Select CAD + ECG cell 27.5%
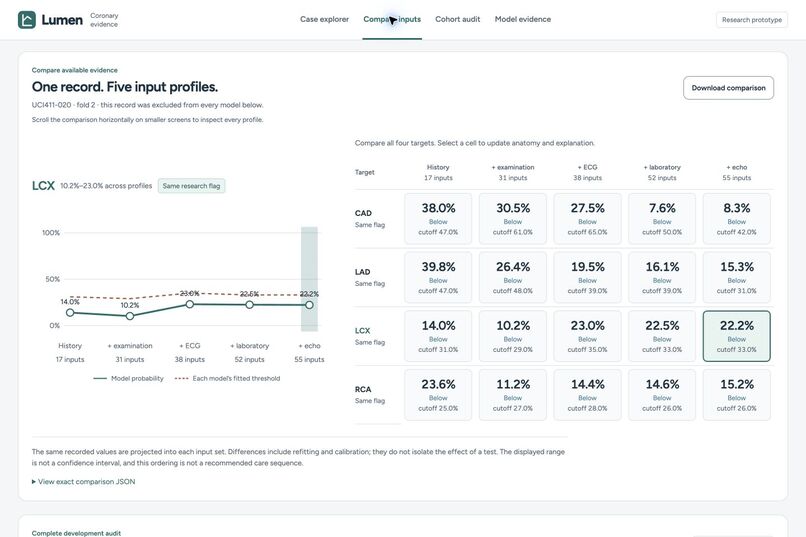Image resolution: width=806 pixels, height=537 pixels. 587,218
